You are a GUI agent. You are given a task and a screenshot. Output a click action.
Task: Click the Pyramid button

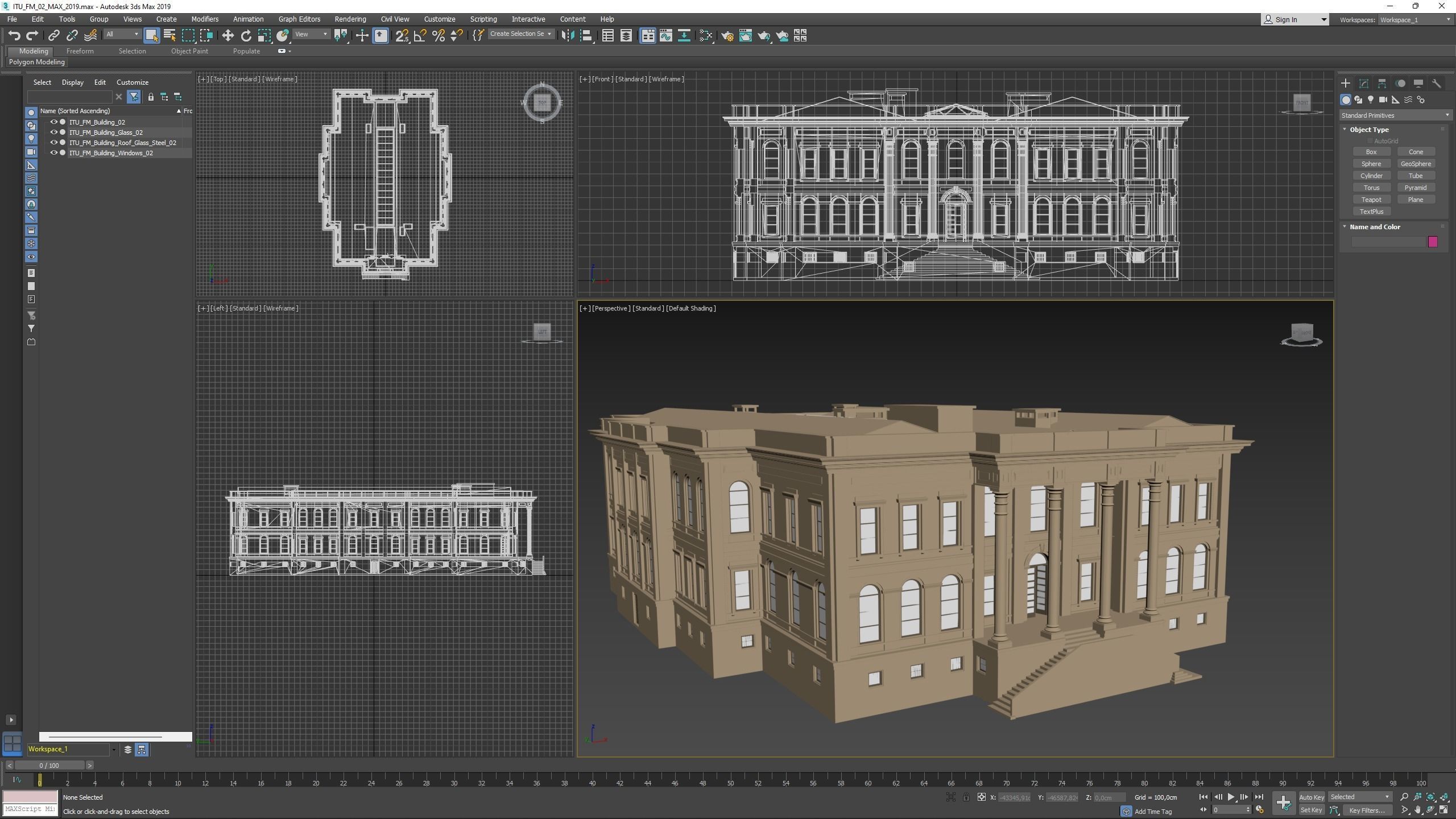(1416, 188)
